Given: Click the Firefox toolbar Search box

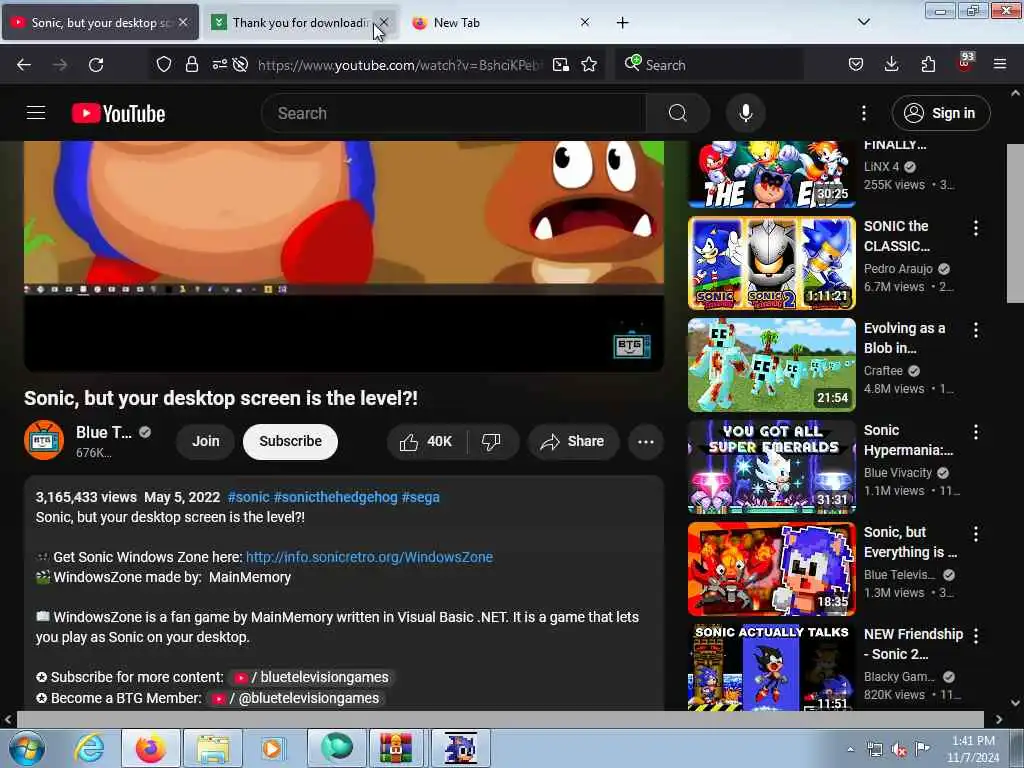Looking at the screenshot, I should (709, 65).
